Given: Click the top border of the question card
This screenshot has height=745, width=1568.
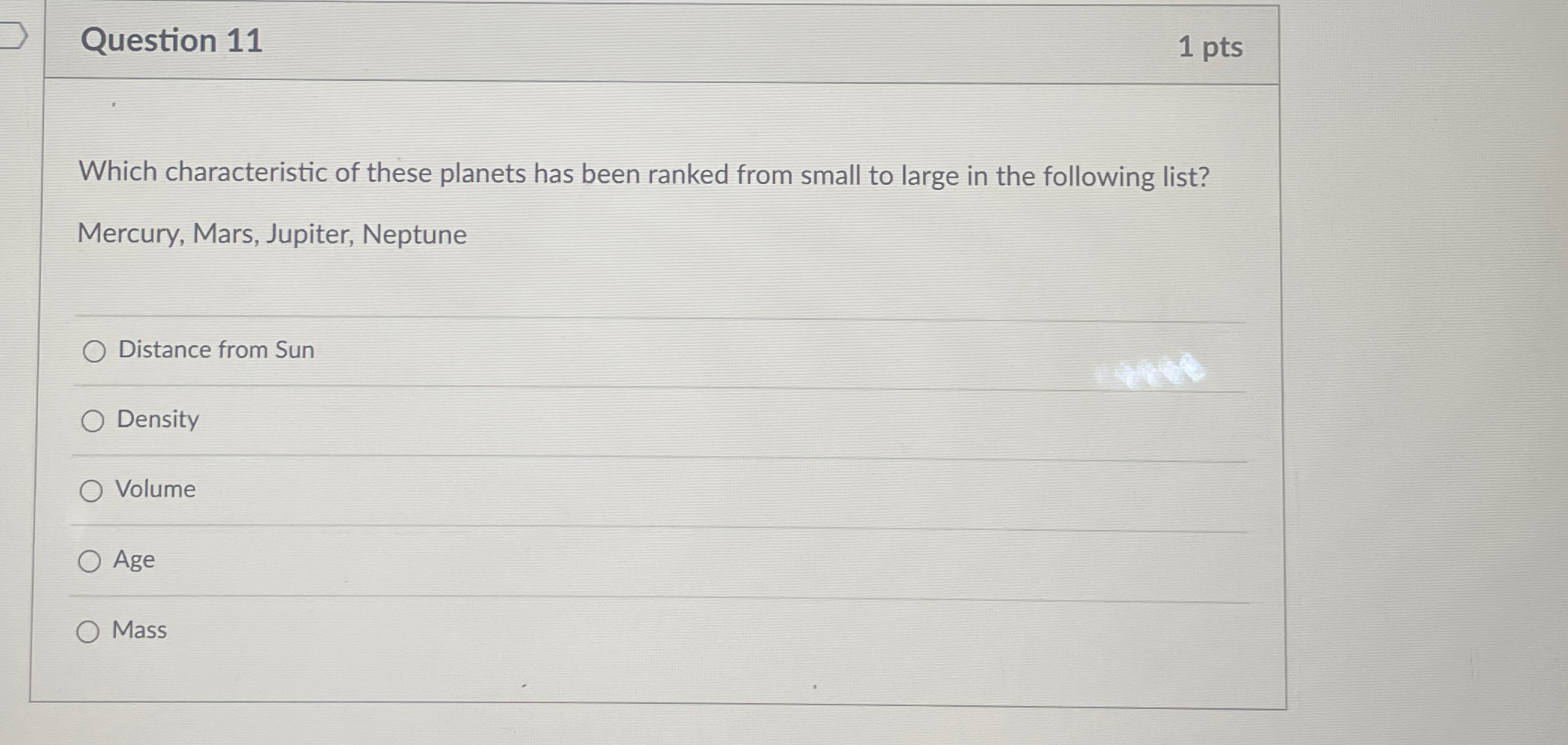Looking at the screenshot, I should coord(659,7).
